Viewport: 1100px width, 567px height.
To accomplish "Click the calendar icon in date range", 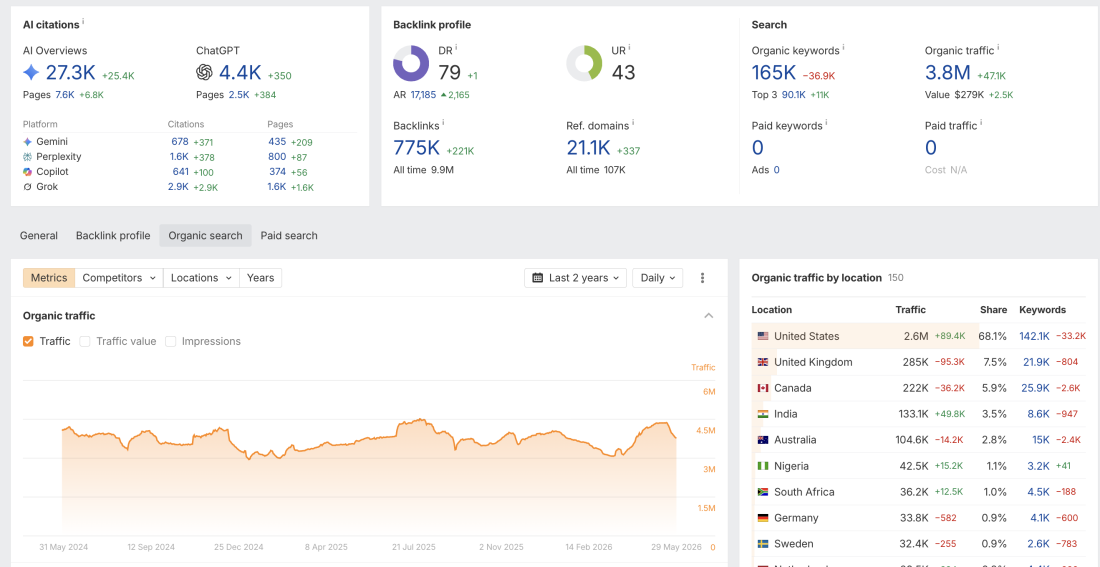I will (x=538, y=278).
